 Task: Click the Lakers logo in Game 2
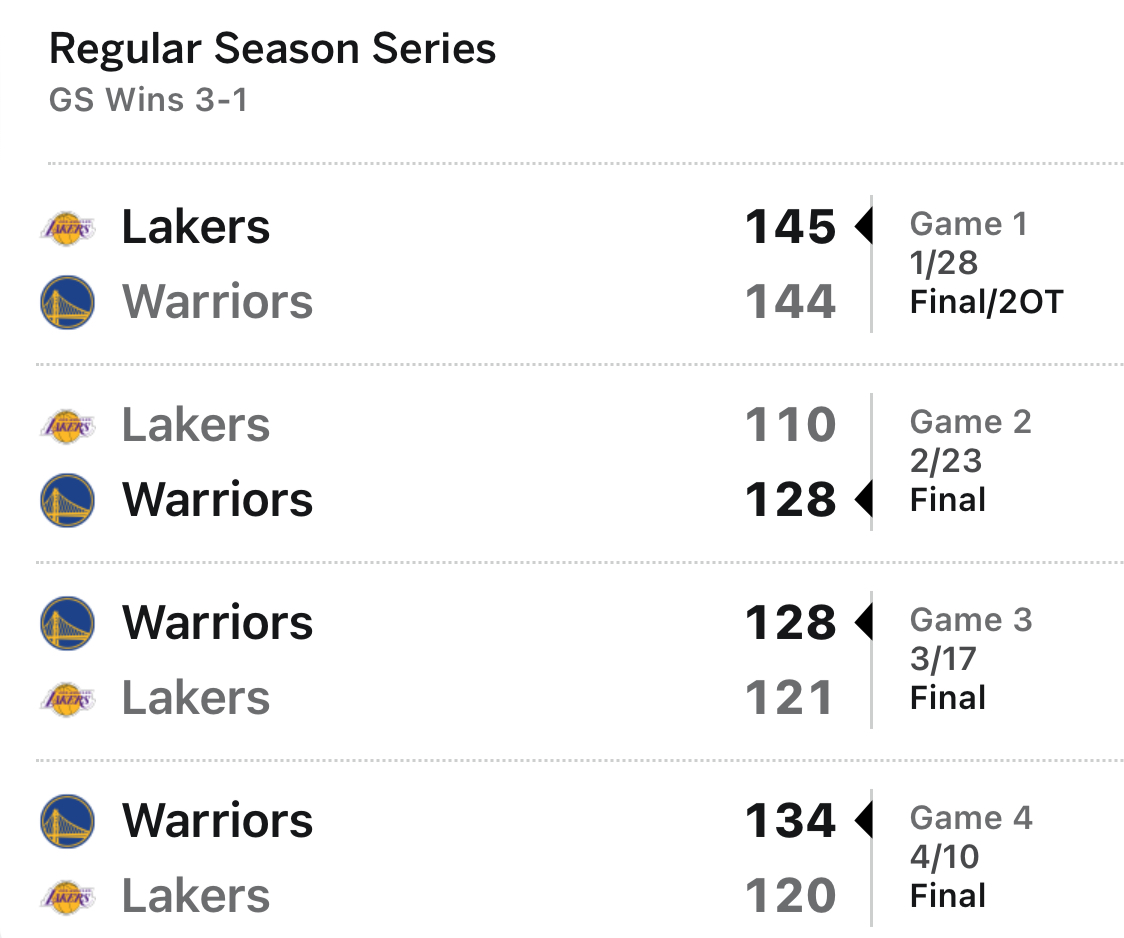pos(67,426)
